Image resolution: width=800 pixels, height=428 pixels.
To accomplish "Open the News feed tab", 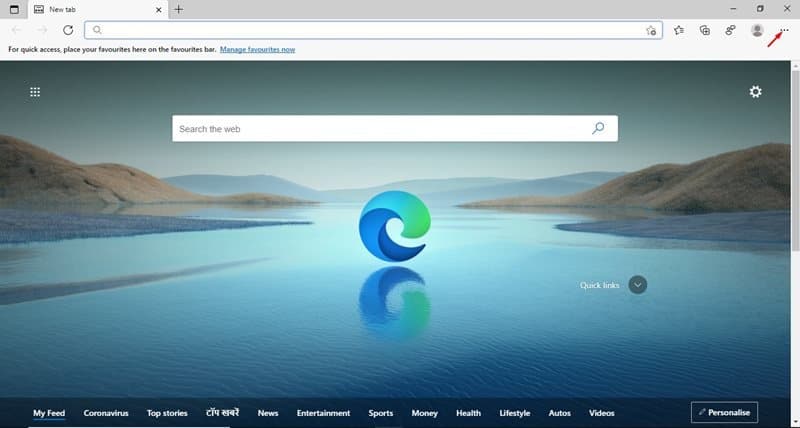I will pos(268,413).
